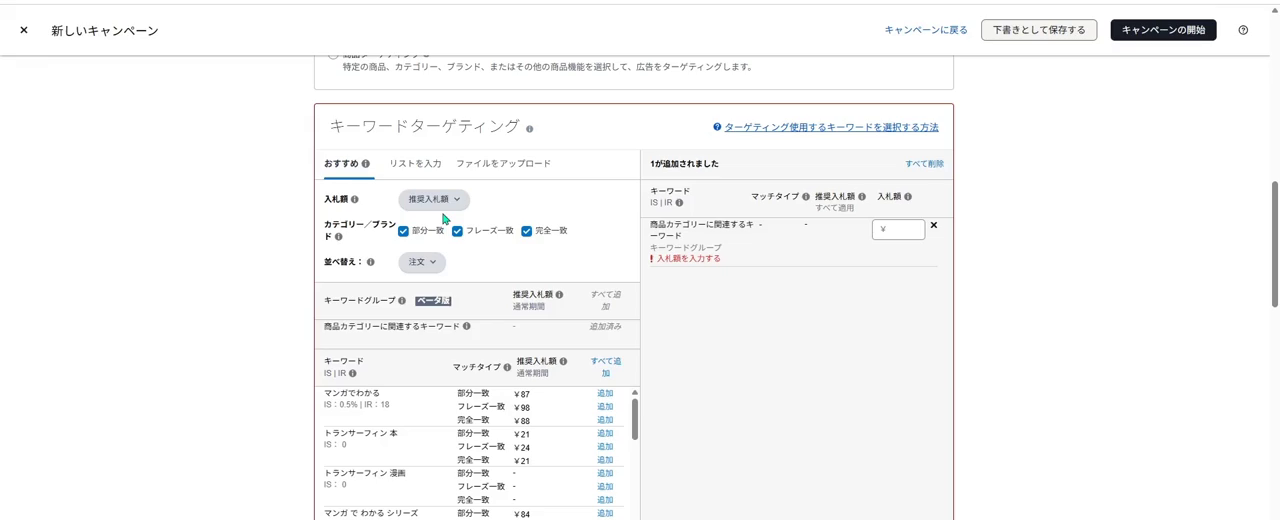
Task: Click info icon beside 推奨入札額 in keyword group header
Action: 559,295
